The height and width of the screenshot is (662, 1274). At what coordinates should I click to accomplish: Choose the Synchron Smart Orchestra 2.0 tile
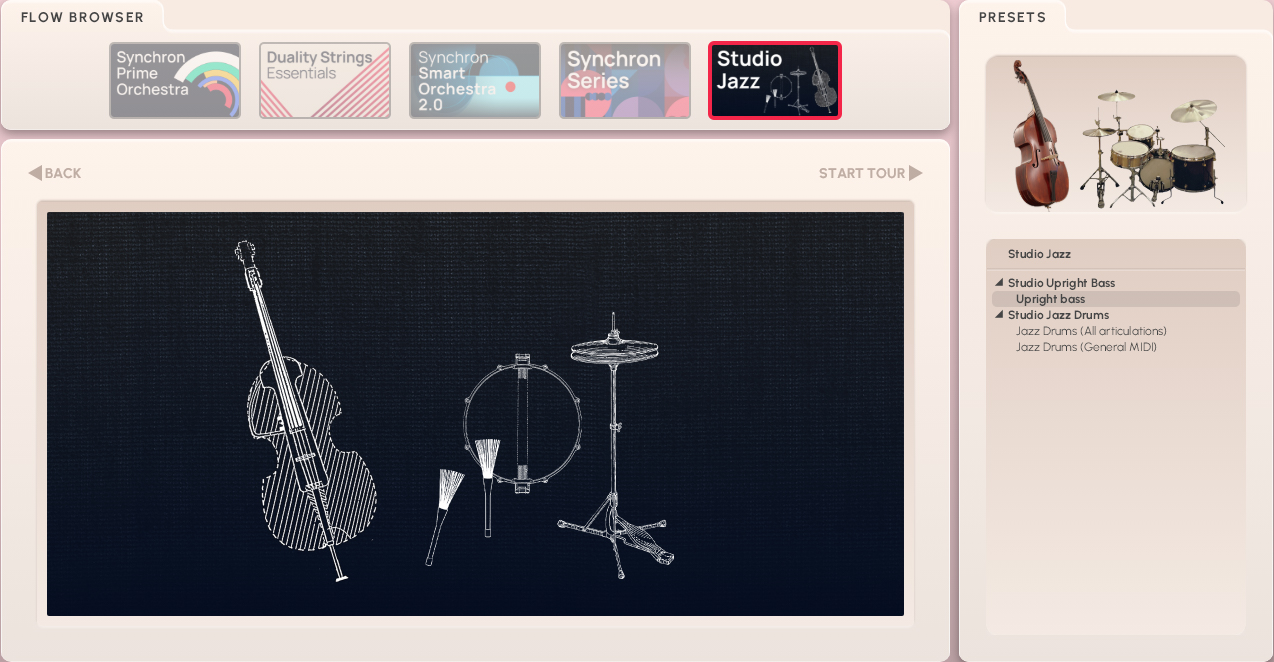(475, 80)
